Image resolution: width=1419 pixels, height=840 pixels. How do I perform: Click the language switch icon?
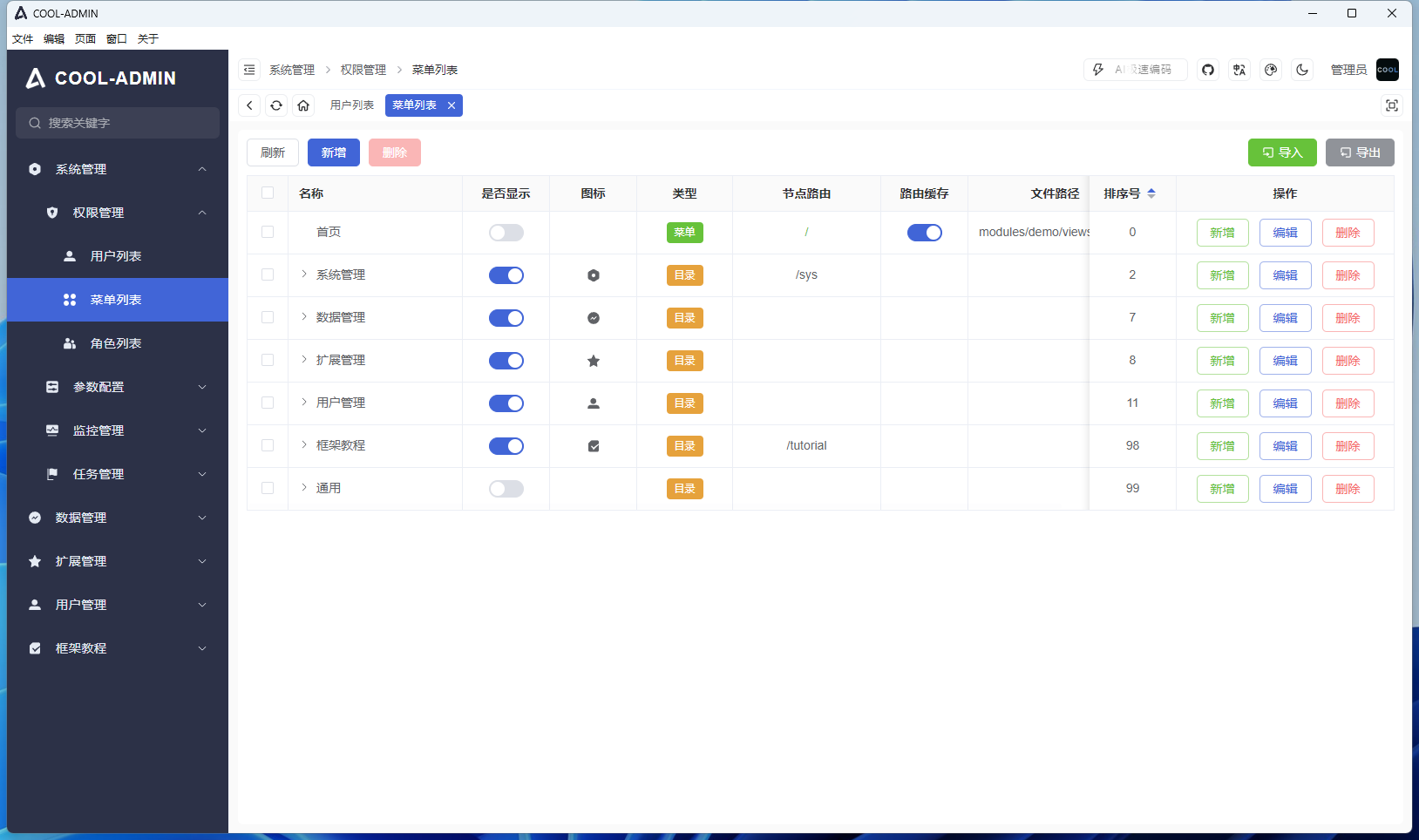coord(1239,70)
